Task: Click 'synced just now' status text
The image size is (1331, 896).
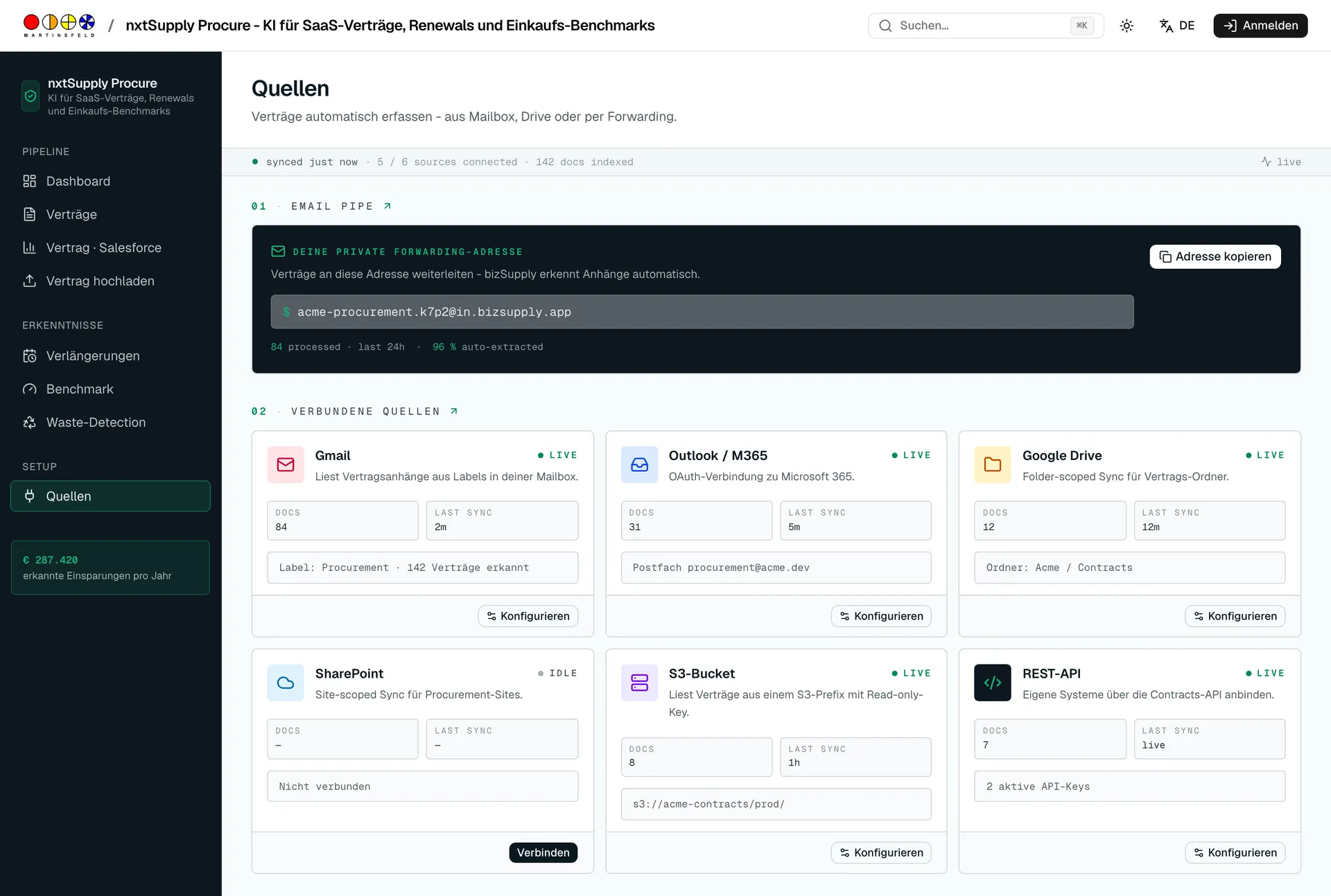Action: click(312, 161)
